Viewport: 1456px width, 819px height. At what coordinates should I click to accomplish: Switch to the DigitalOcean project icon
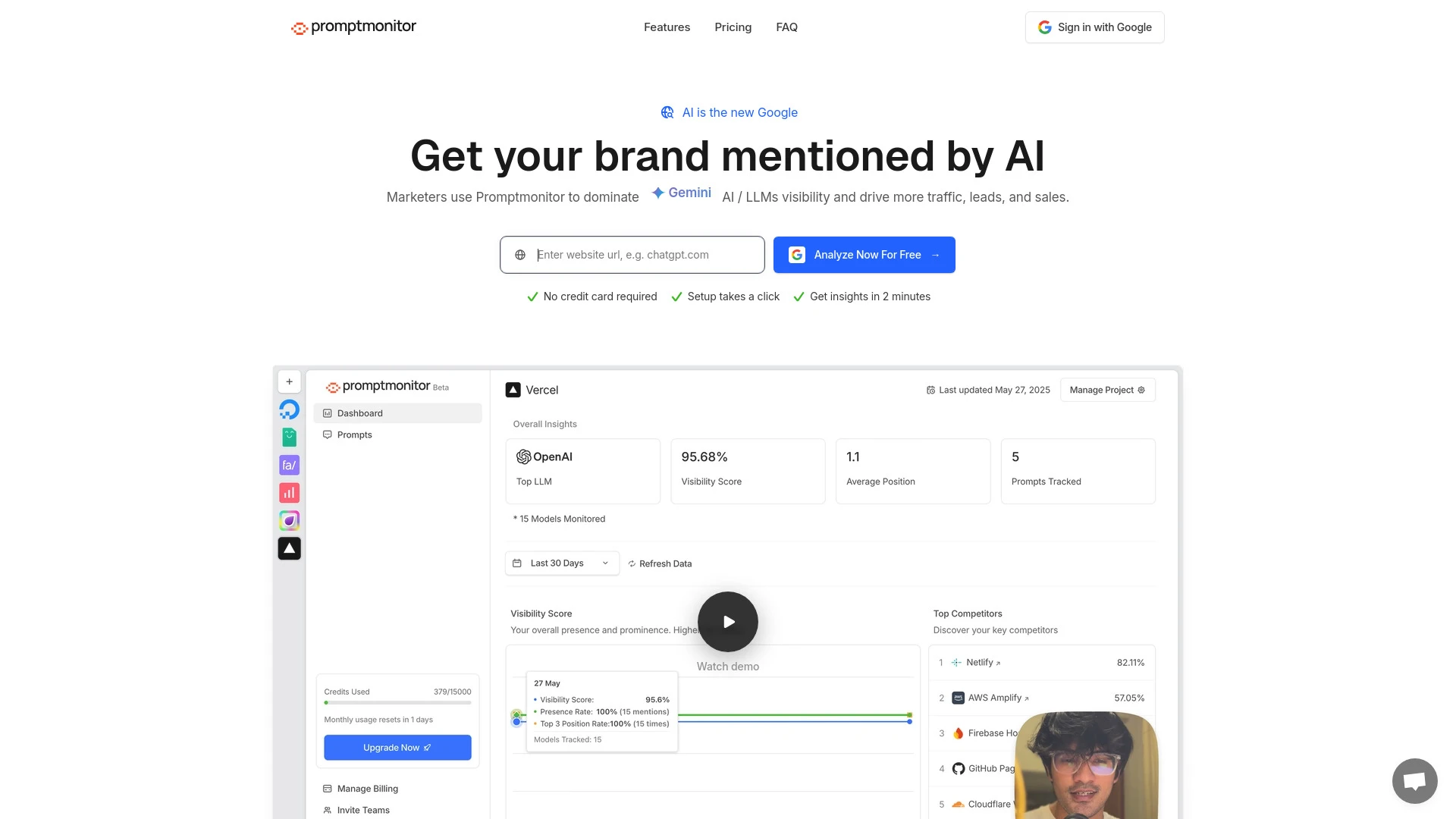pyautogui.click(x=289, y=409)
